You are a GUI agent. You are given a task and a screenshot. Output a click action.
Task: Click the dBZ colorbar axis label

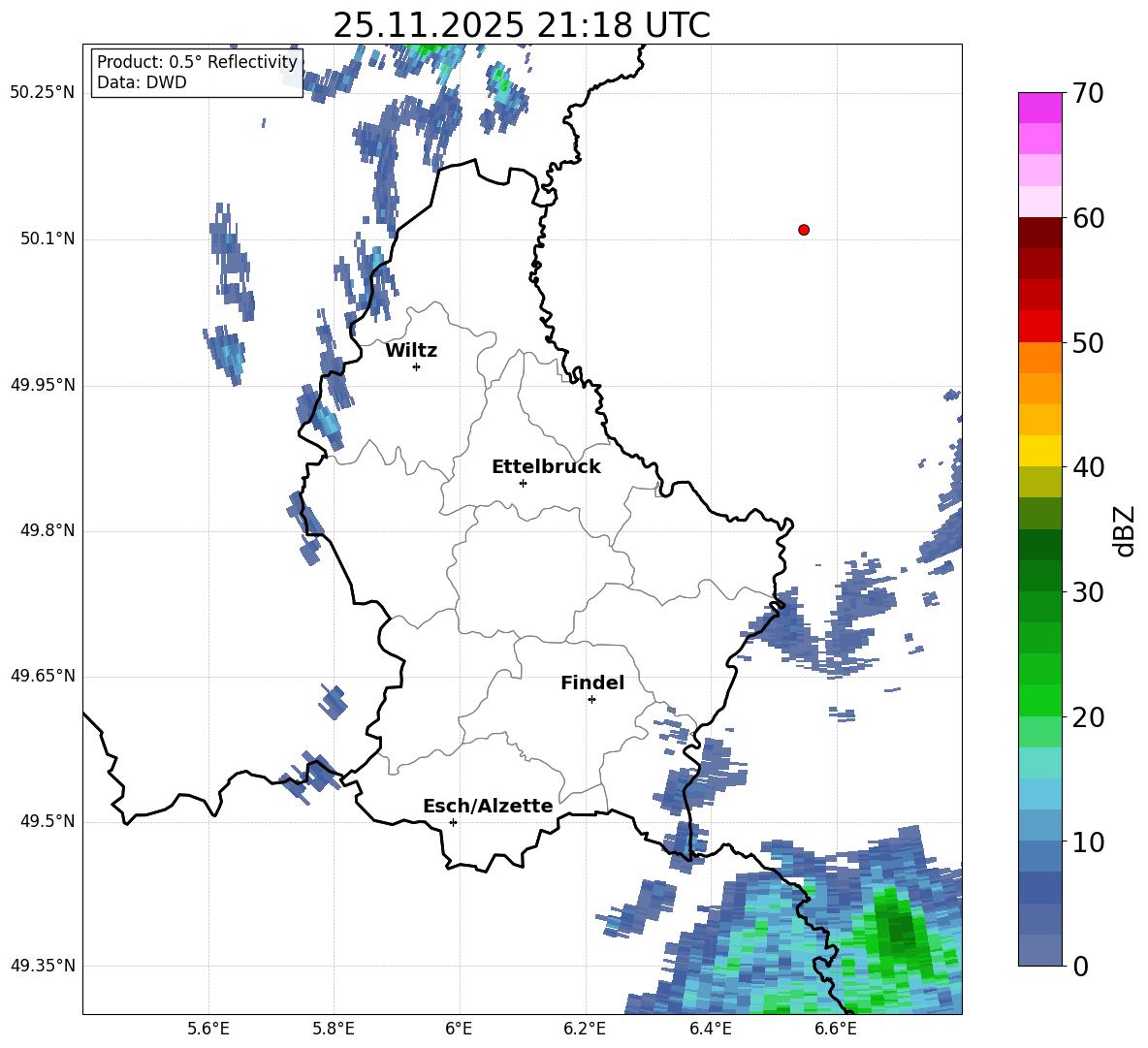click(1126, 530)
